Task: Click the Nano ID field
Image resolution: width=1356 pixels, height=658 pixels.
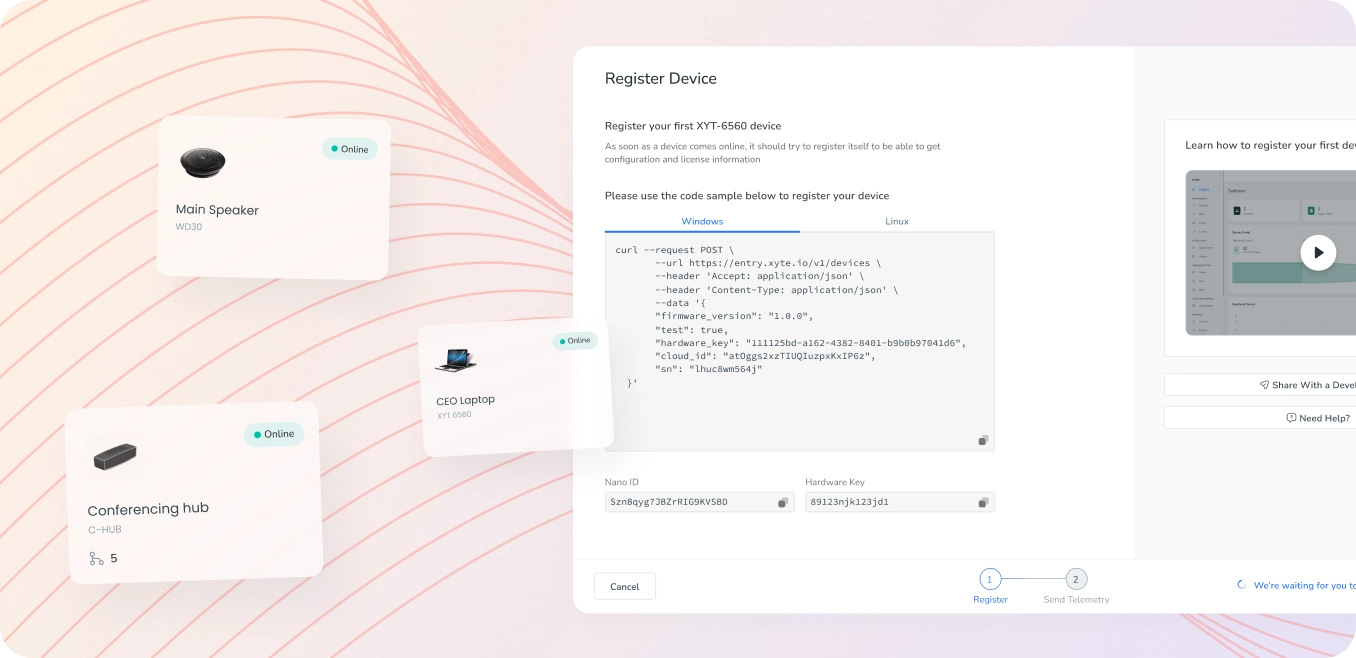Action: point(700,502)
